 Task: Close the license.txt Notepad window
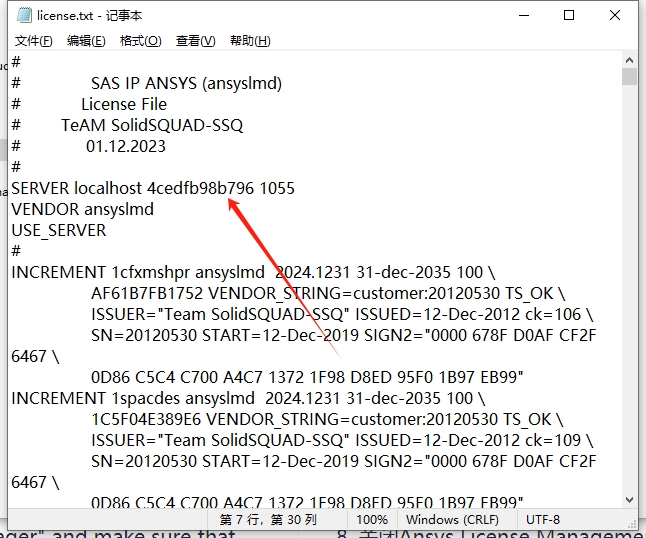pyautogui.click(x=615, y=15)
